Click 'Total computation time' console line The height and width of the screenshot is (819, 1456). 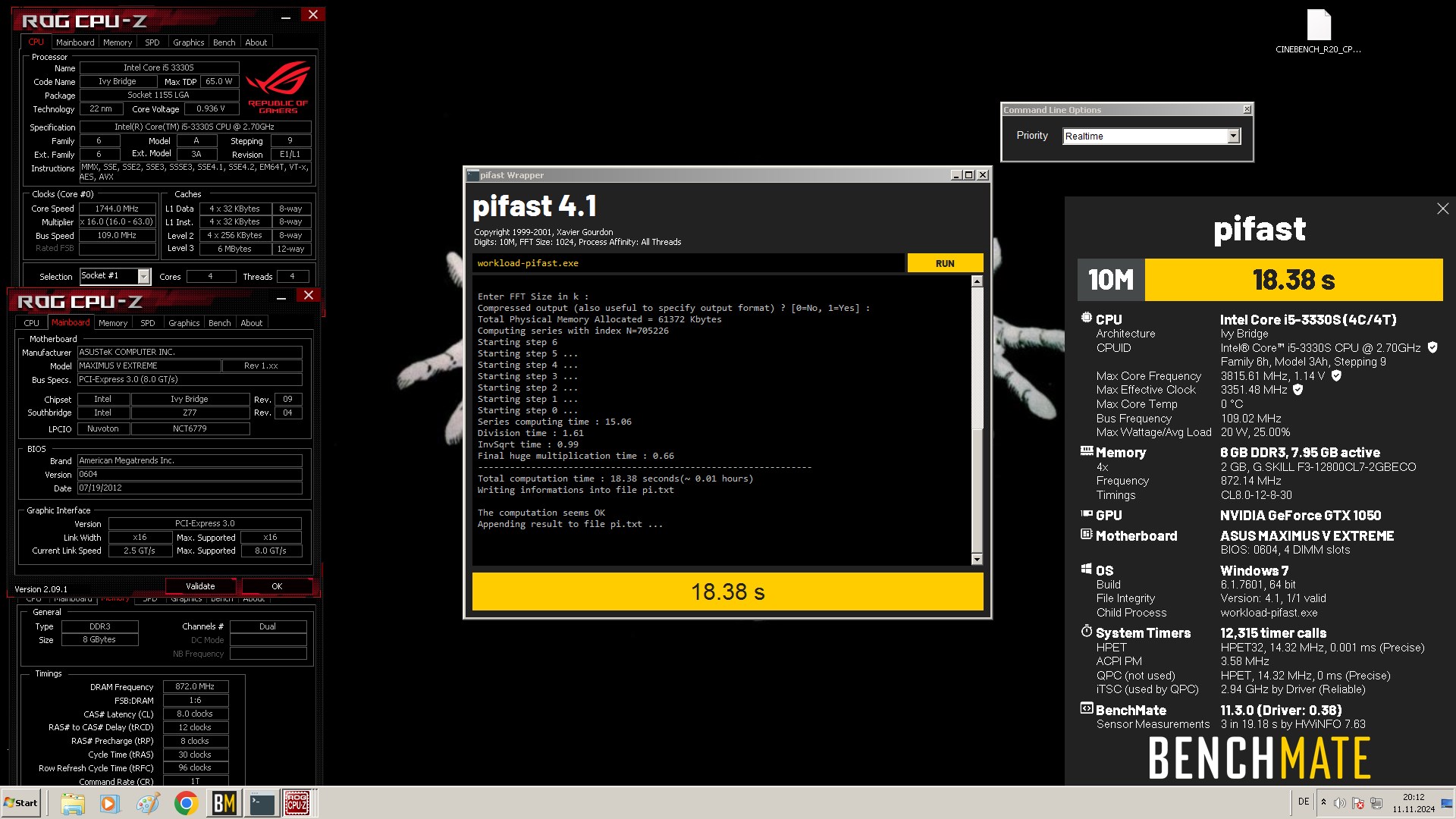pyautogui.click(x=615, y=479)
